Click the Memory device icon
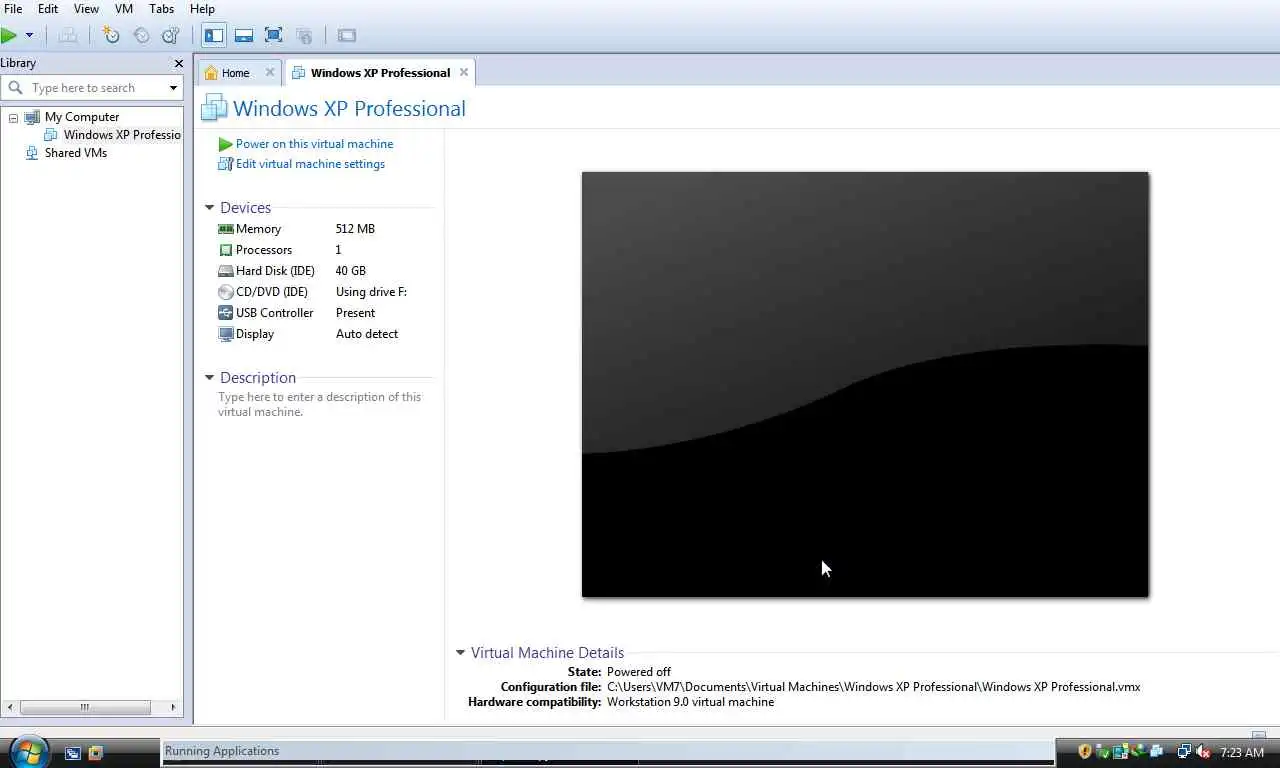Viewport: 1280px width, 768px height. pyautogui.click(x=226, y=229)
